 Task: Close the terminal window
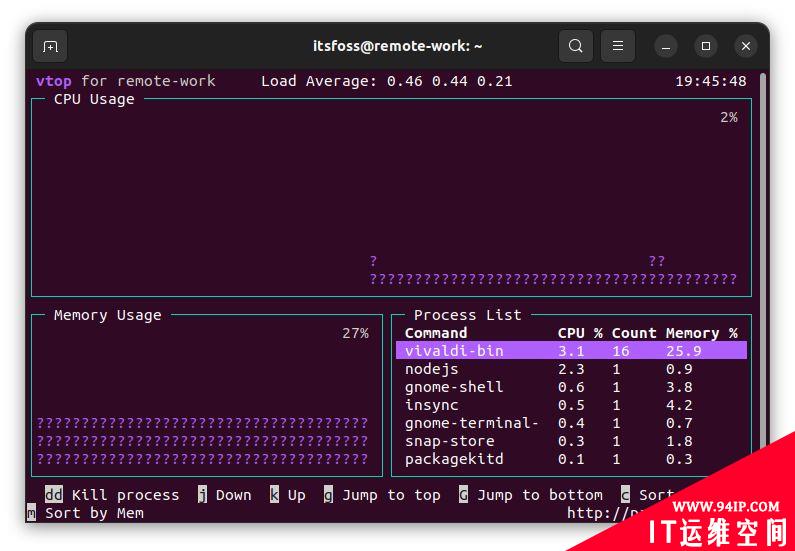pos(745,46)
